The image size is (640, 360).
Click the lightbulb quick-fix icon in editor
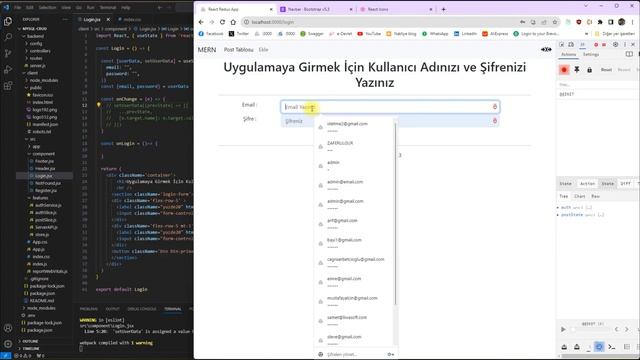pyautogui.click(x=98, y=105)
